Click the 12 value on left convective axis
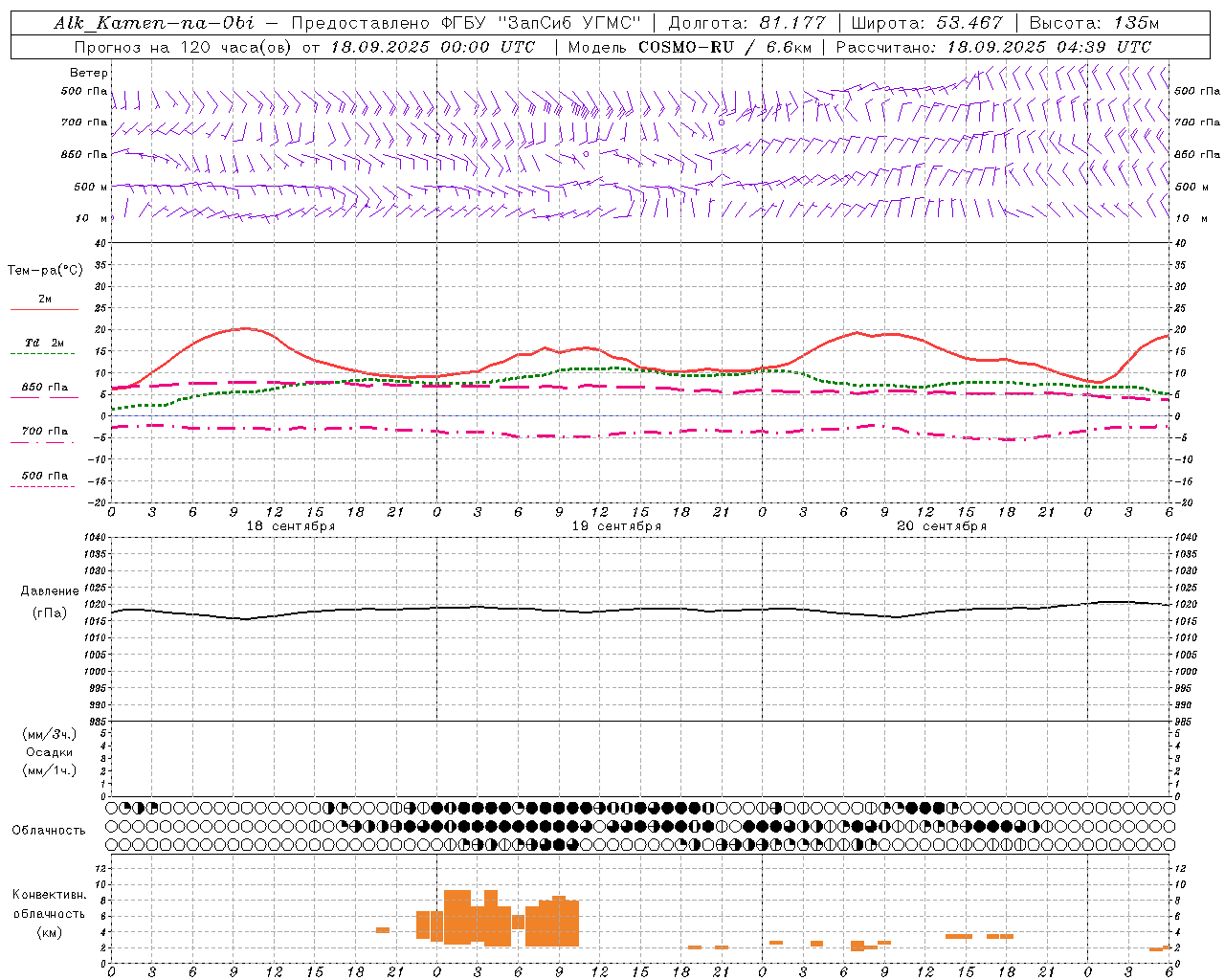1225x980 pixels. [100, 868]
